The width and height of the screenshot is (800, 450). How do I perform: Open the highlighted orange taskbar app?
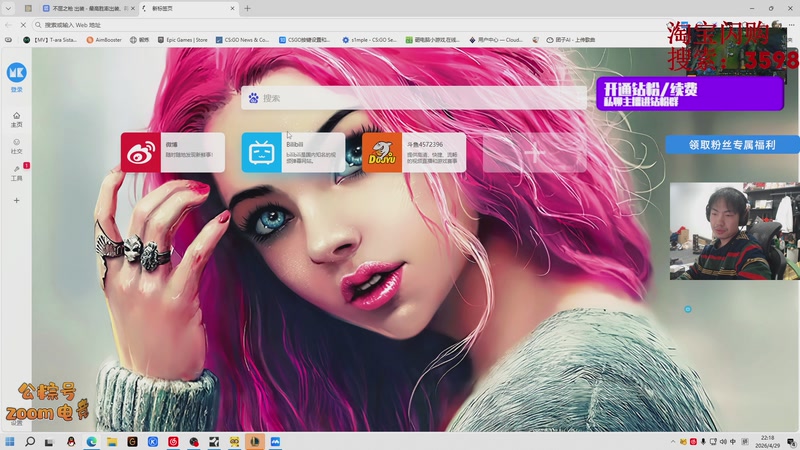pyautogui.click(x=255, y=441)
